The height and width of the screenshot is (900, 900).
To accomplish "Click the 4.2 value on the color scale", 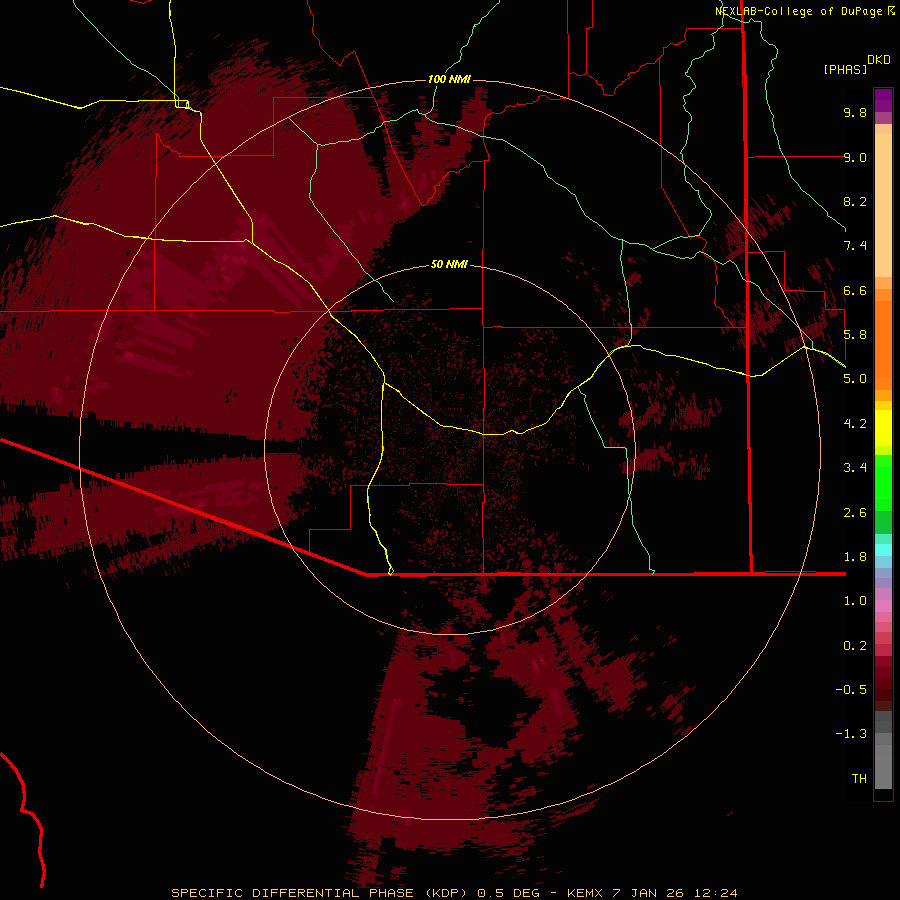I will pyautogui.click(x=855, y=423).
